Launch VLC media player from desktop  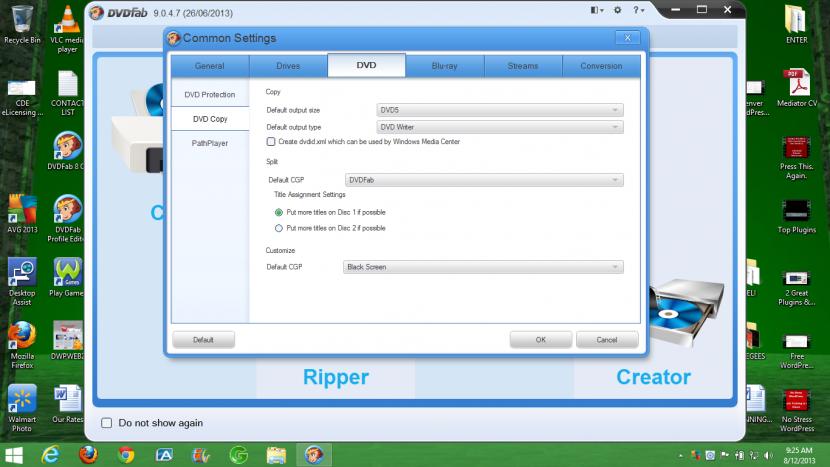click(67, 29)
